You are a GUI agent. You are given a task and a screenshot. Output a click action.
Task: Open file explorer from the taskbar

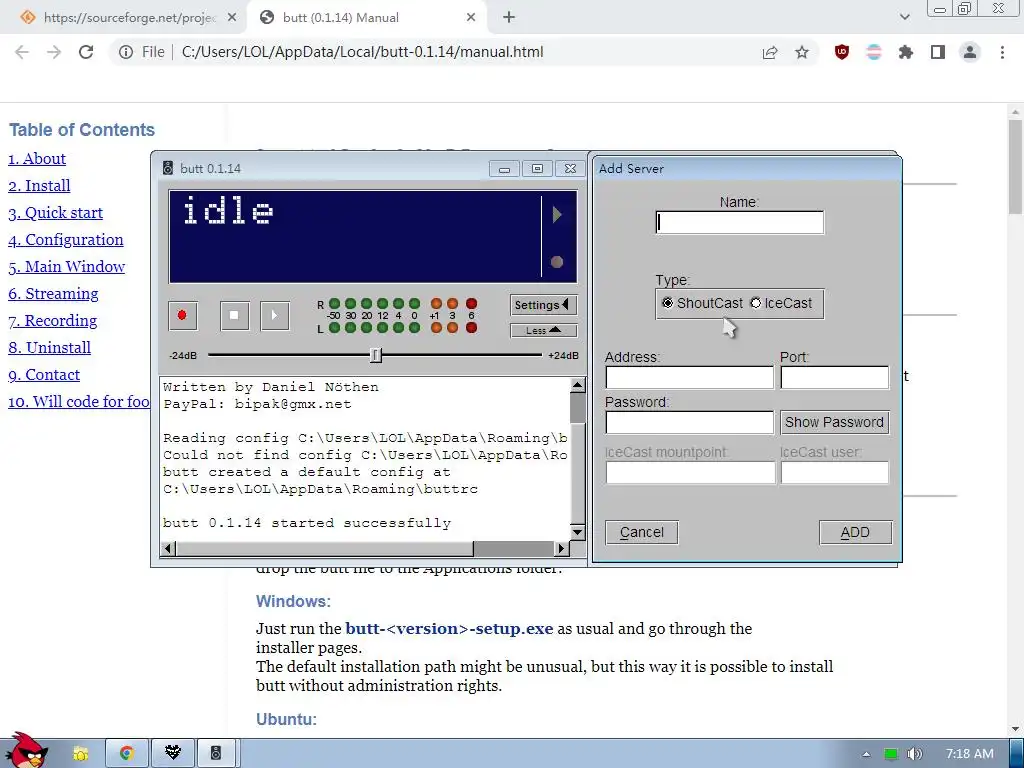tap(81, 754)
